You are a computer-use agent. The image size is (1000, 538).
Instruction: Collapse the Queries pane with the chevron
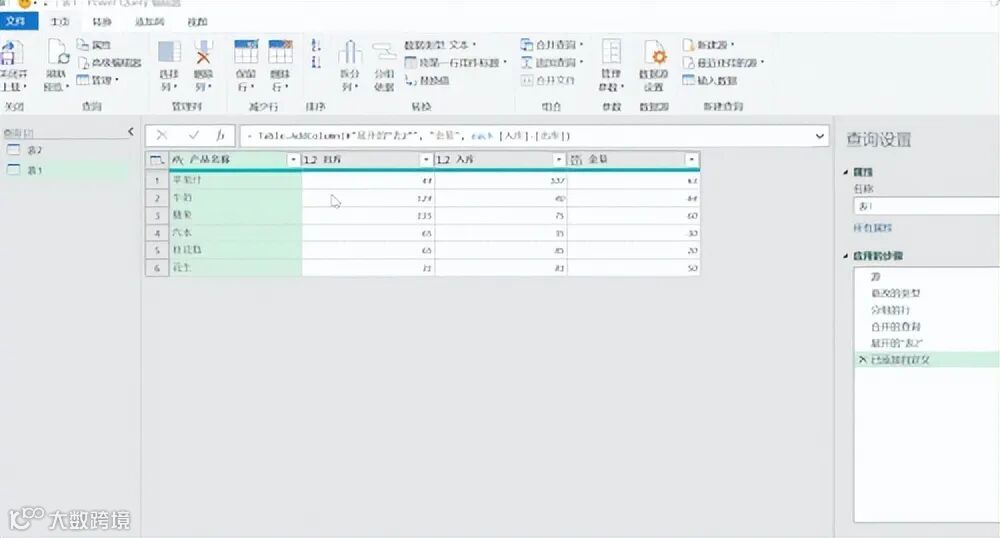coord(131,132)
